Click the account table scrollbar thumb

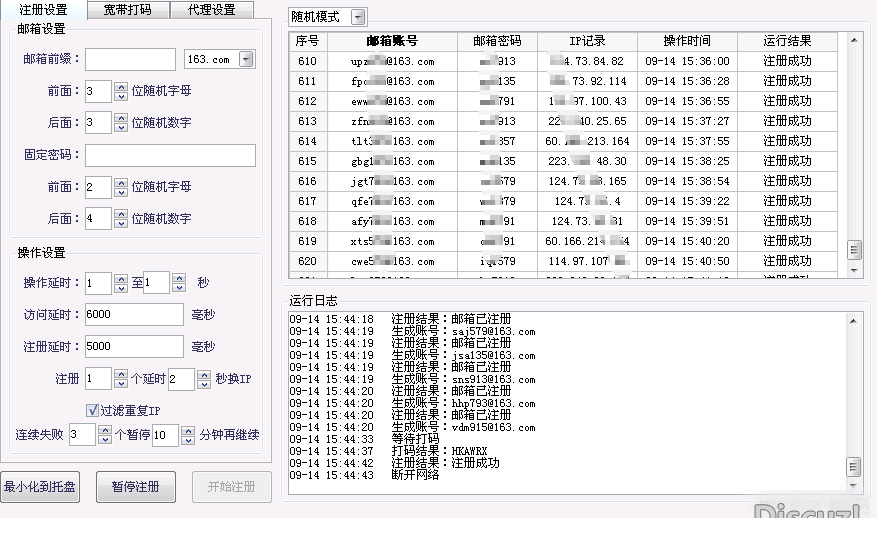(x=854, y=250)
